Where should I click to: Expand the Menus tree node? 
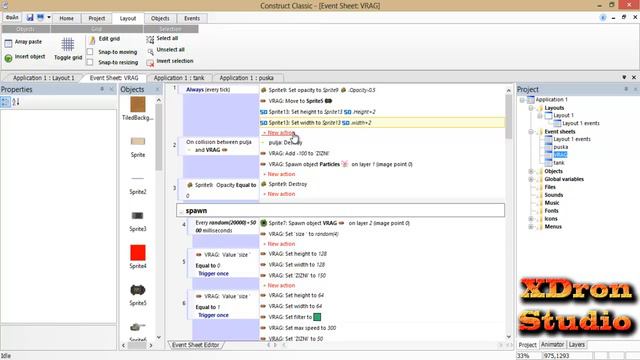coord(531,227)
